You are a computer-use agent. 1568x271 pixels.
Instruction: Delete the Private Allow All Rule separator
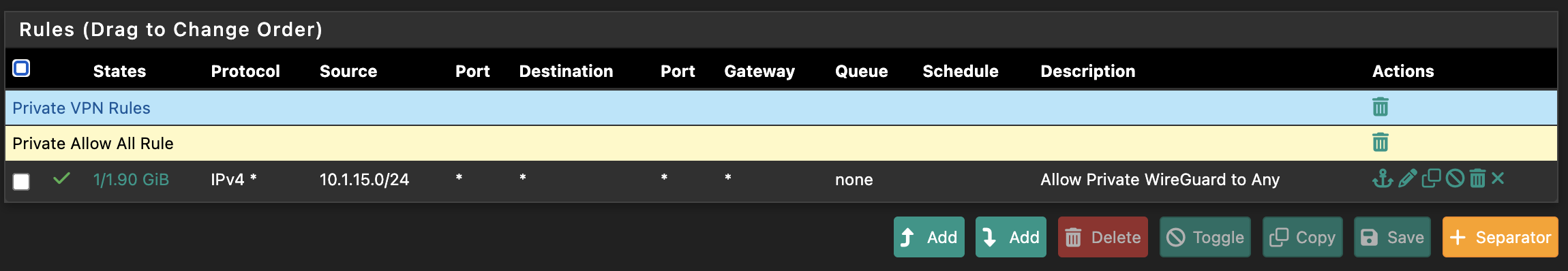(1380, 142)
